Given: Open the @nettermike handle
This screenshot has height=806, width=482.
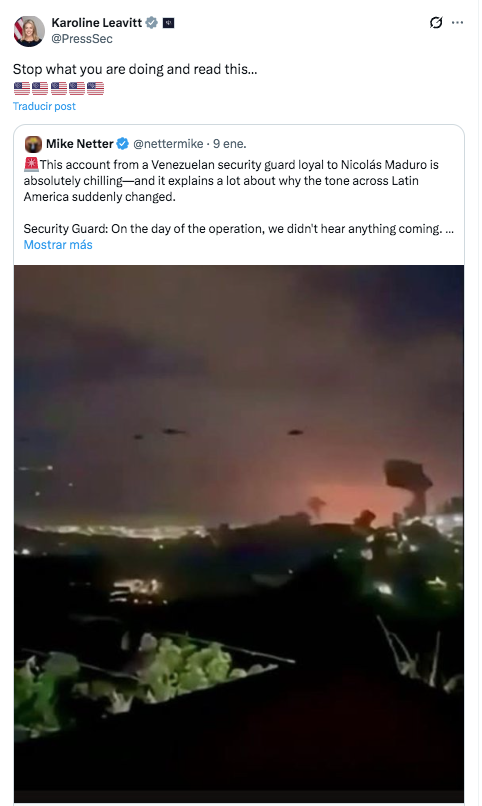Looking at the screenshot, I should tap(168, 144).
